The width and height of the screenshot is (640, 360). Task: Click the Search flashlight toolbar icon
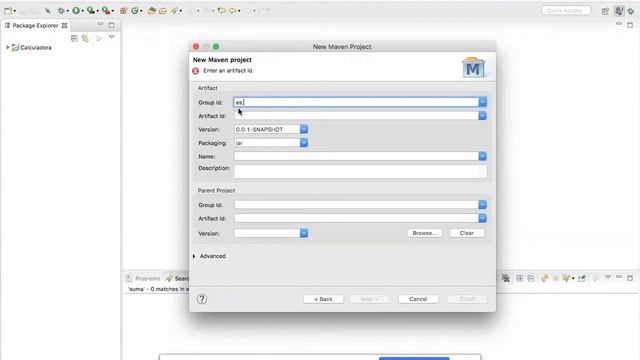tap(174, 11)
